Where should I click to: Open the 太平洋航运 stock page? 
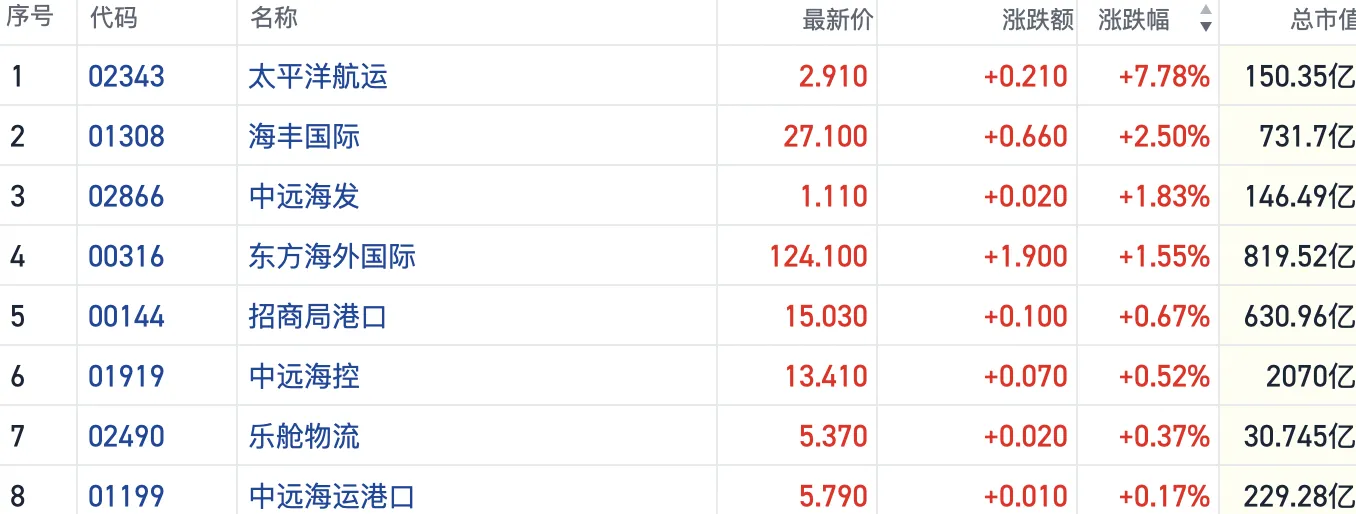click(x=317, y=77)
